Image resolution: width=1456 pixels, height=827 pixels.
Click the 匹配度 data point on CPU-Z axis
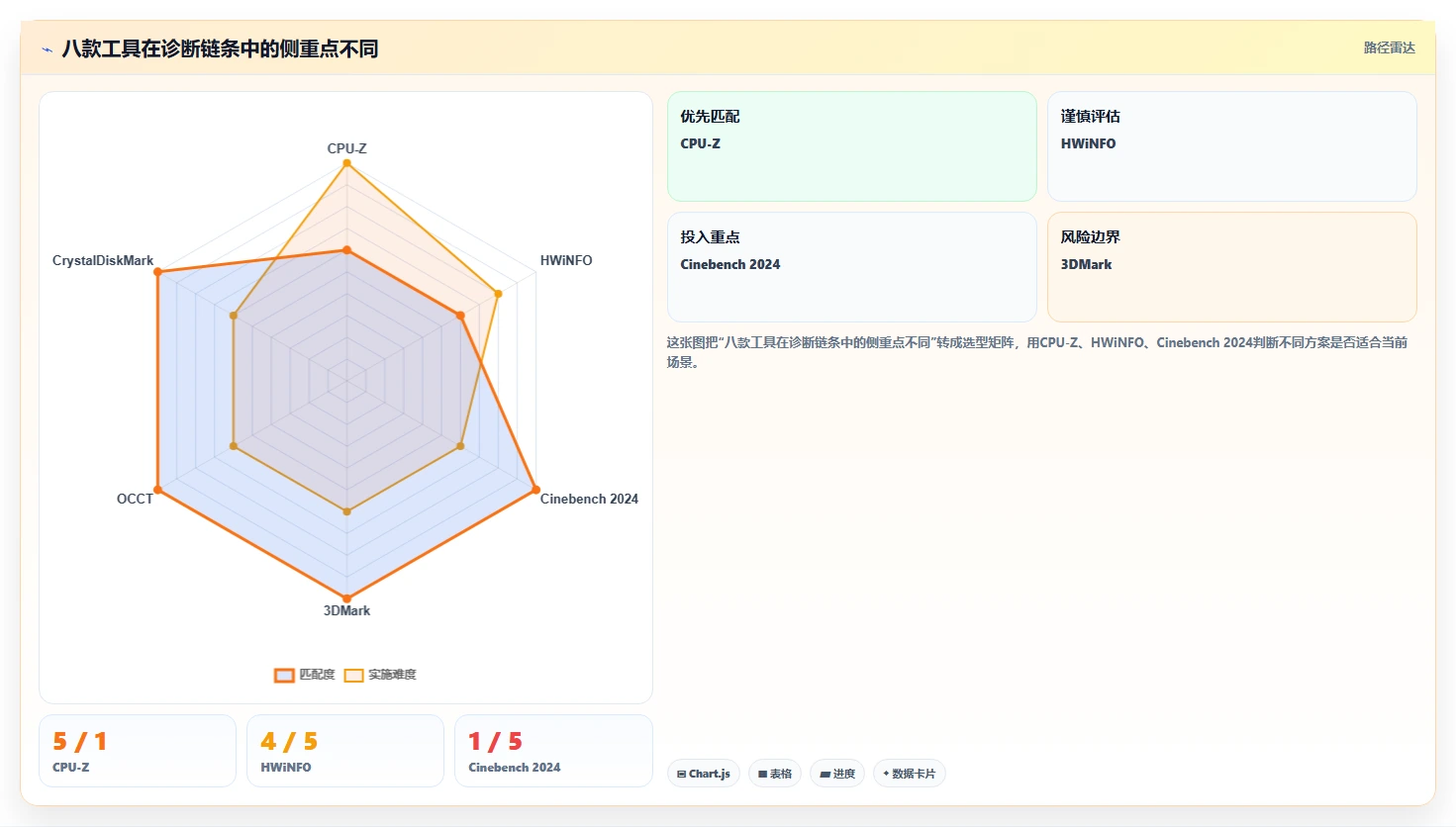pyautogui.click(x=346, y=250)
